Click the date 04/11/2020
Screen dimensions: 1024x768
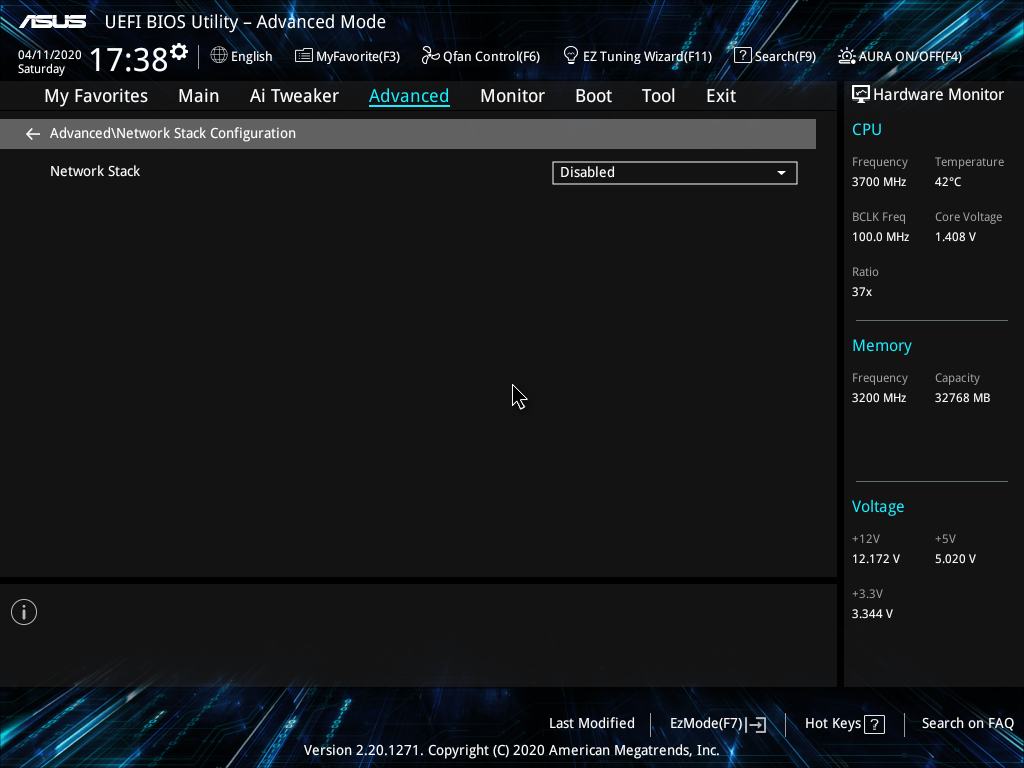point(50,55)
